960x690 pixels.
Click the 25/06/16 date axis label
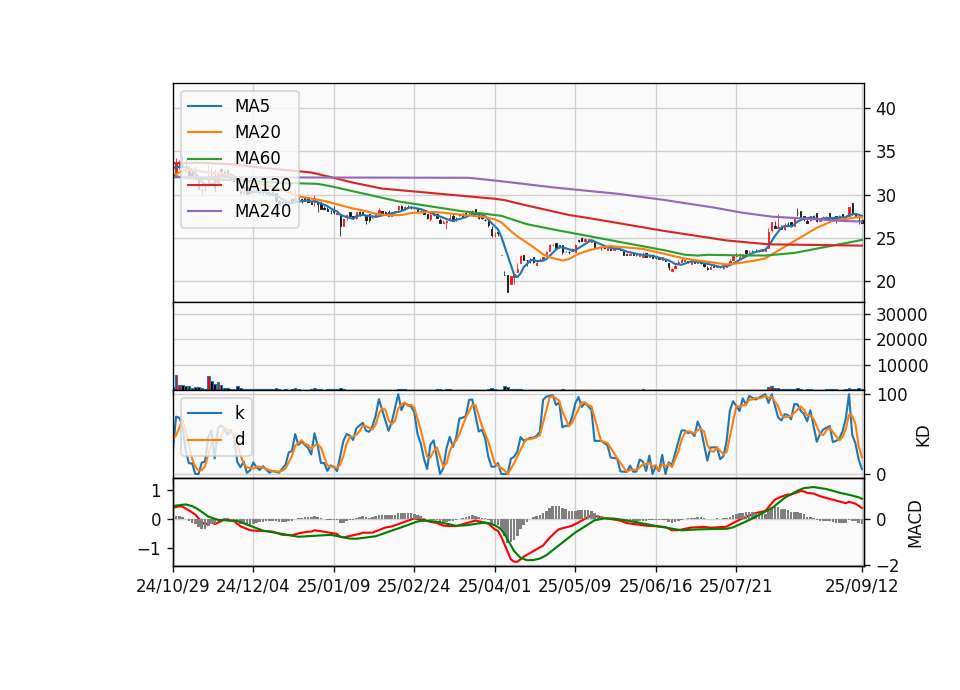656,586
